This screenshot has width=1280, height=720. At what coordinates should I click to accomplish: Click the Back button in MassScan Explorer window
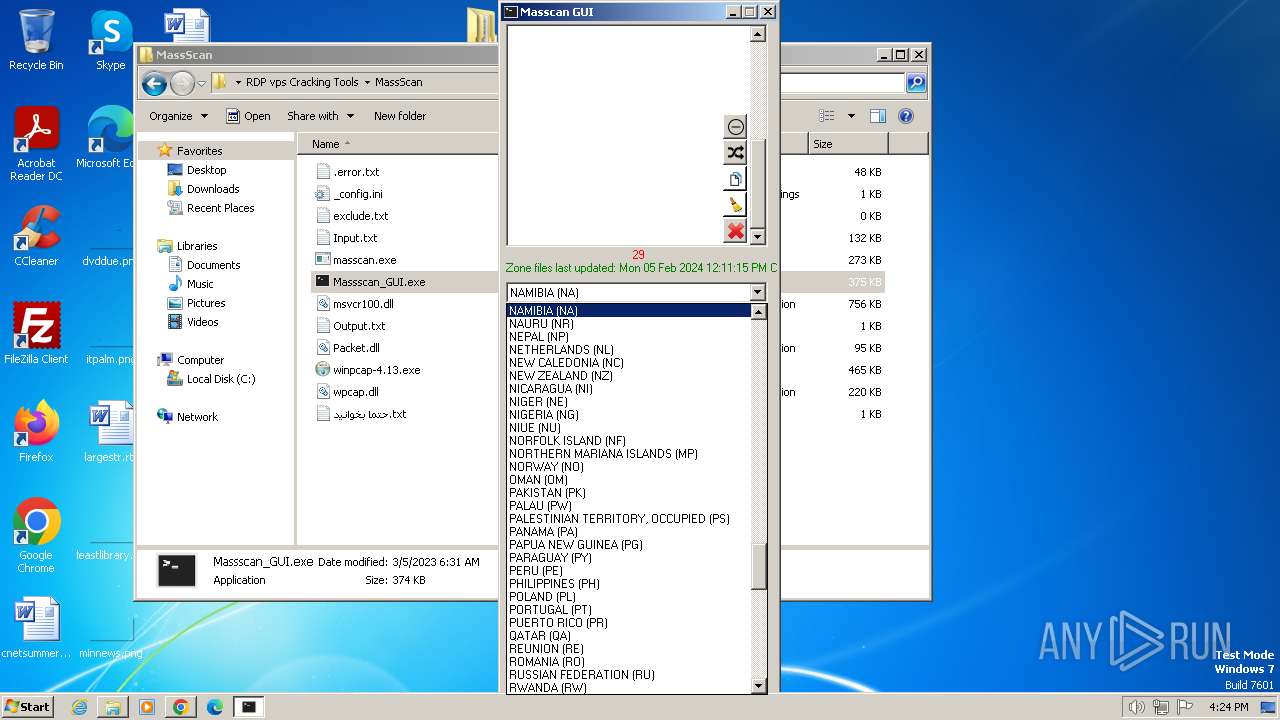154,83
